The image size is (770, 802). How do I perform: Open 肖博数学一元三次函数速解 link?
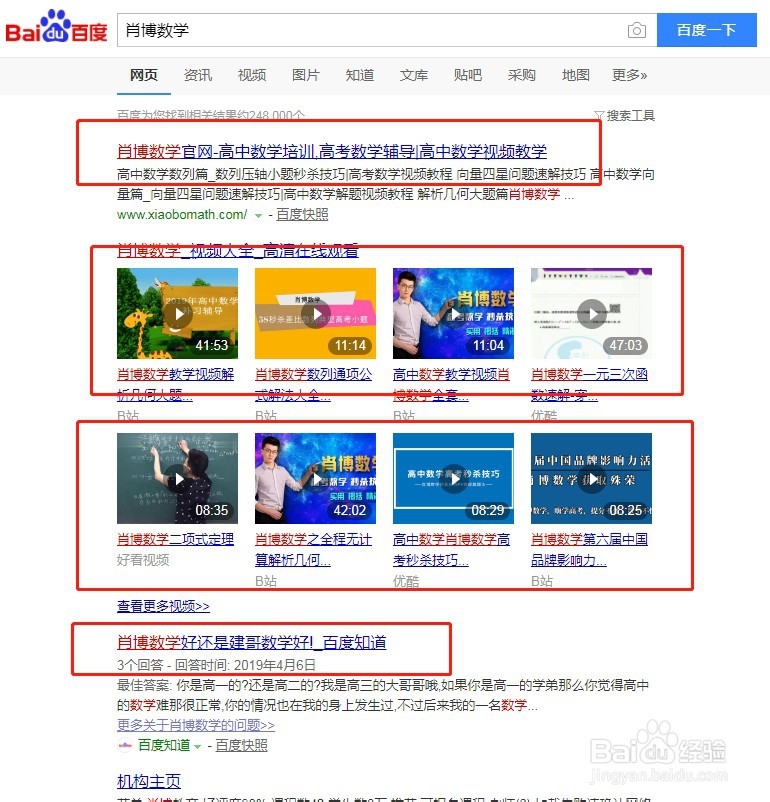pyautogui.click(x=589, y=385)
